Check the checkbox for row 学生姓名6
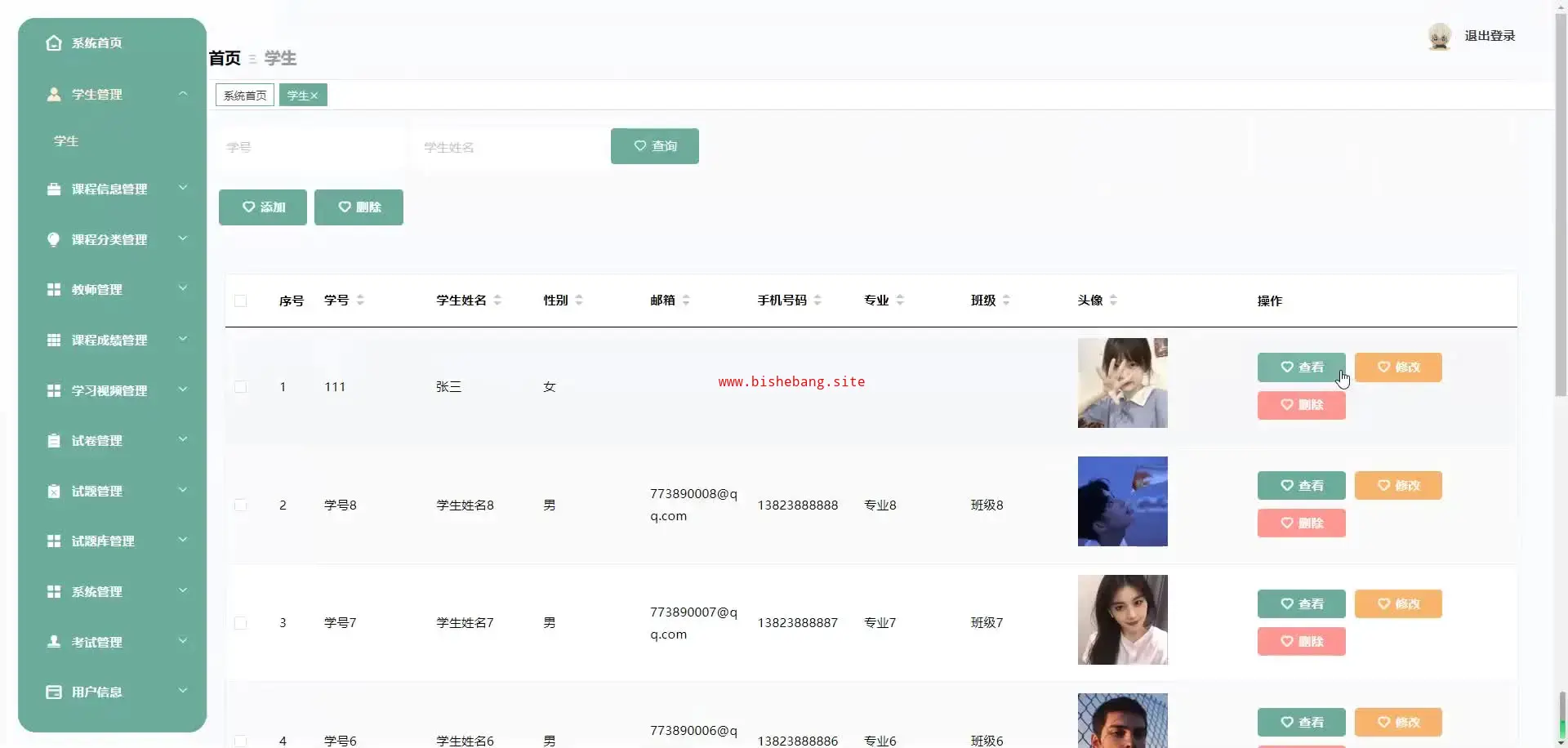This screenshot has width=1568, height=748. click(x=240, y=741)
